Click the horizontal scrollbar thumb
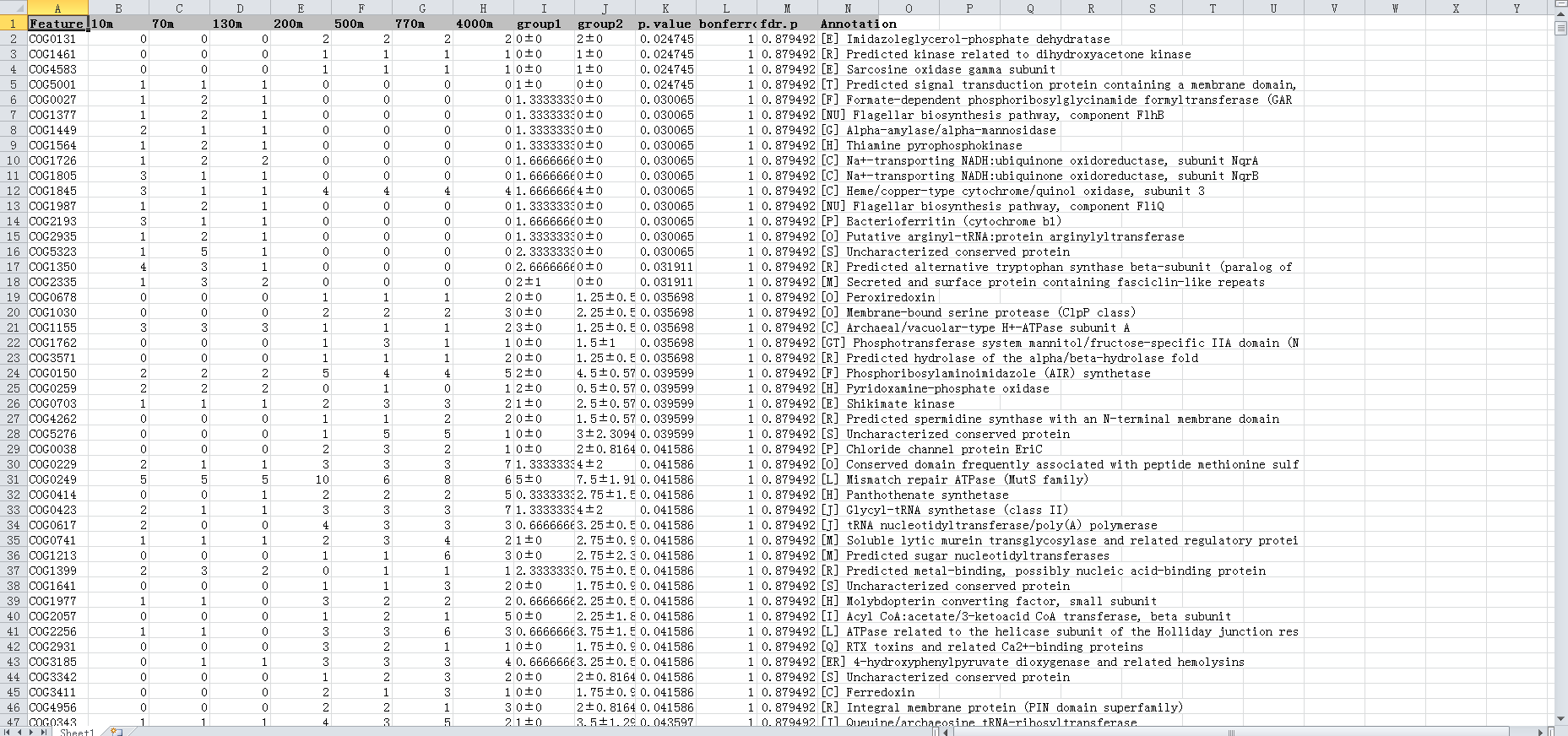The width and height of the screenshot is (1568, 736). (1230, 732)
